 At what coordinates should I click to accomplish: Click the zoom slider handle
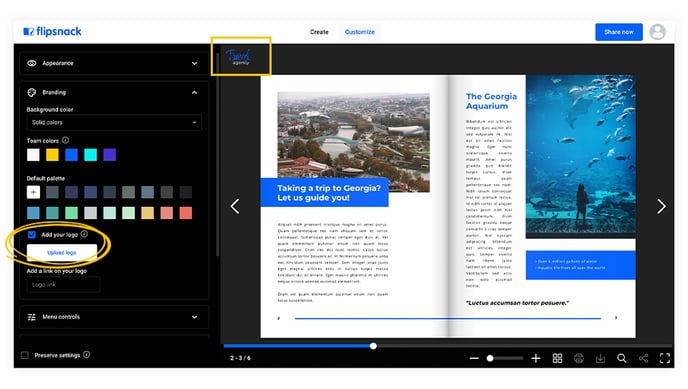coord(490,358)
